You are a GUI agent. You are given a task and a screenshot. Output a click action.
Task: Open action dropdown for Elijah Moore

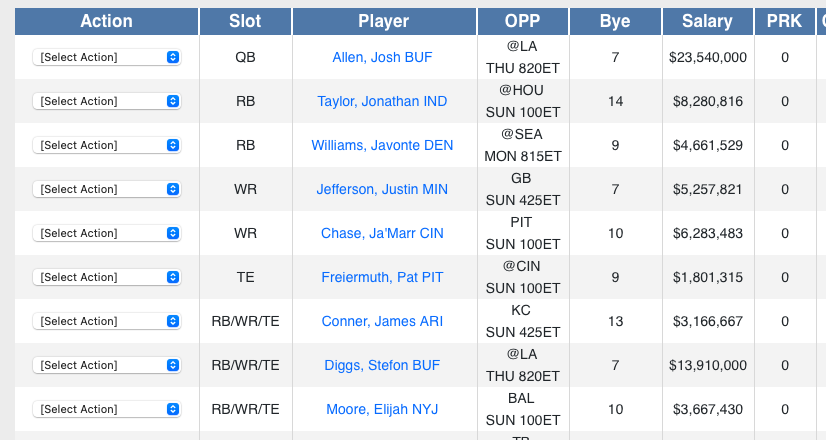pos(107,409)
